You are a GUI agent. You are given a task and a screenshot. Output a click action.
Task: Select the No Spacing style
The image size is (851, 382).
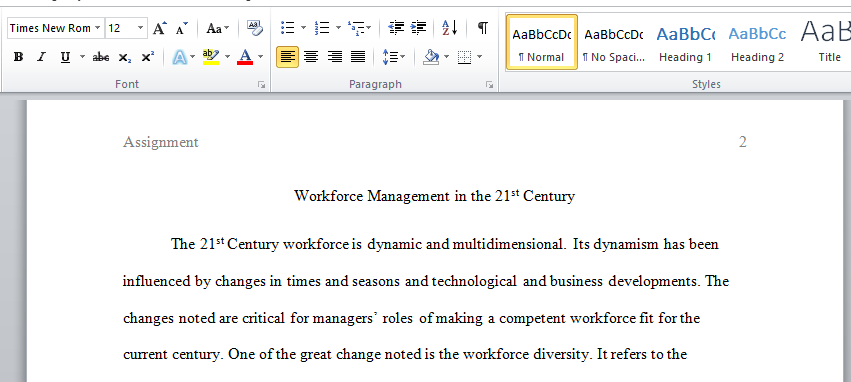[x=614, y=42]
